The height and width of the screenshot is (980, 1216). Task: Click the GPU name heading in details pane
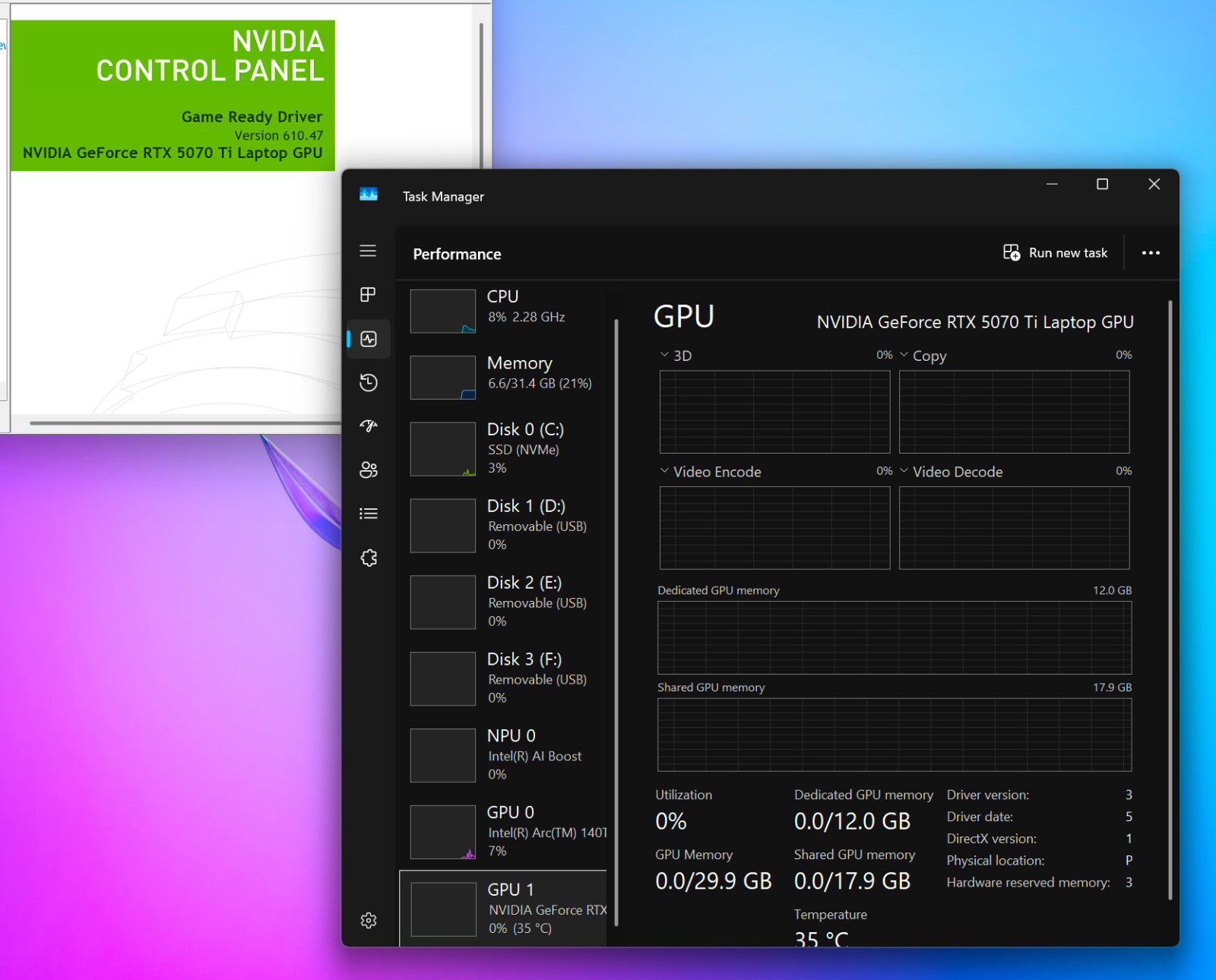pos(975,322)
